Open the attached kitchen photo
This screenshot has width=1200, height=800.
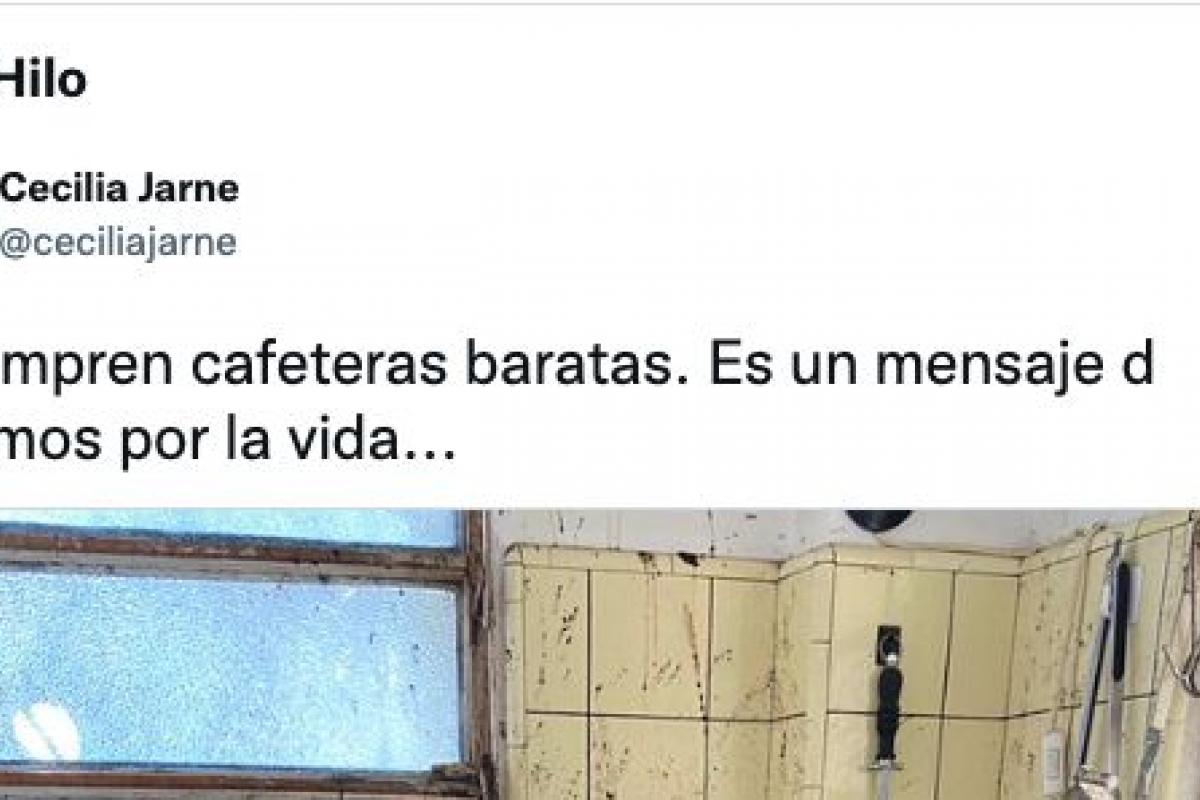point(600,655)
